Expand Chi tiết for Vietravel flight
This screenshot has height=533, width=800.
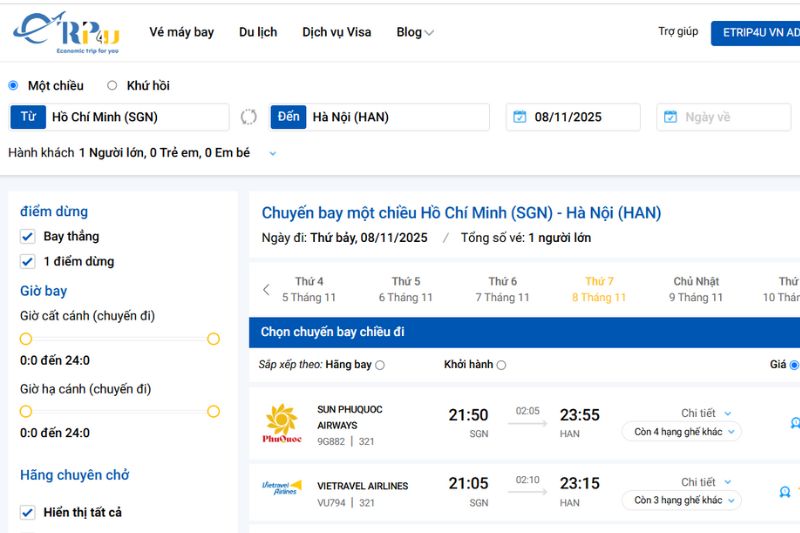coord(706,482)
